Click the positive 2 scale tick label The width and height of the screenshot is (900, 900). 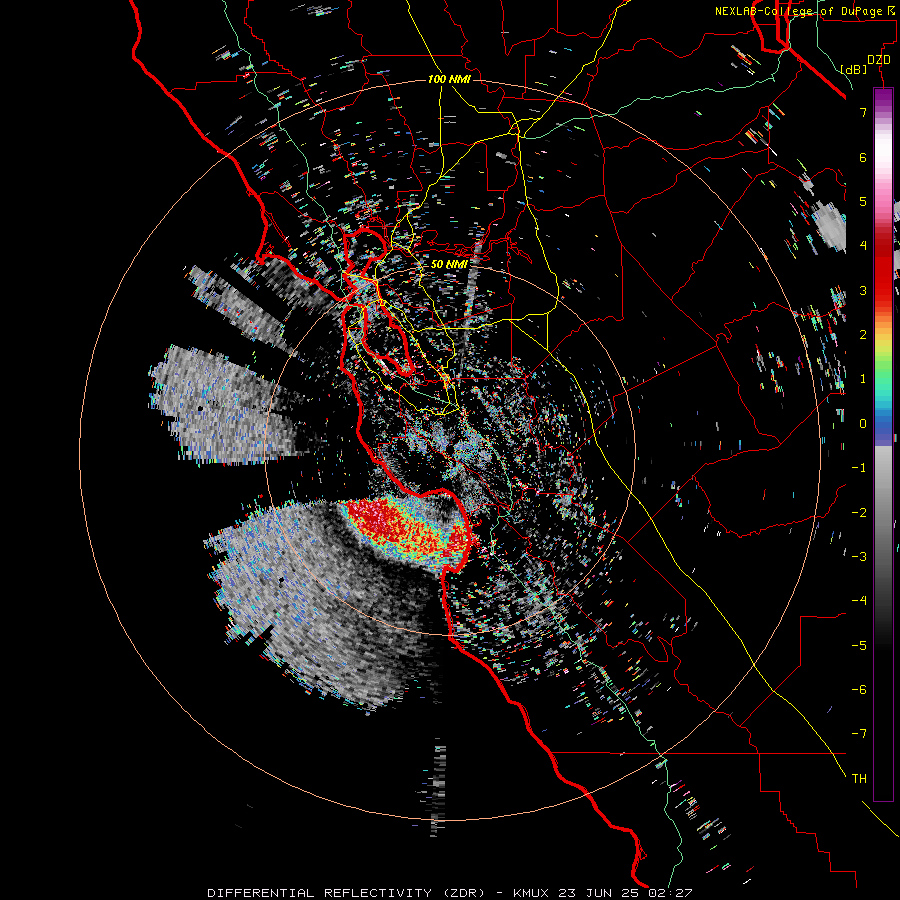(x=863, y=335)
